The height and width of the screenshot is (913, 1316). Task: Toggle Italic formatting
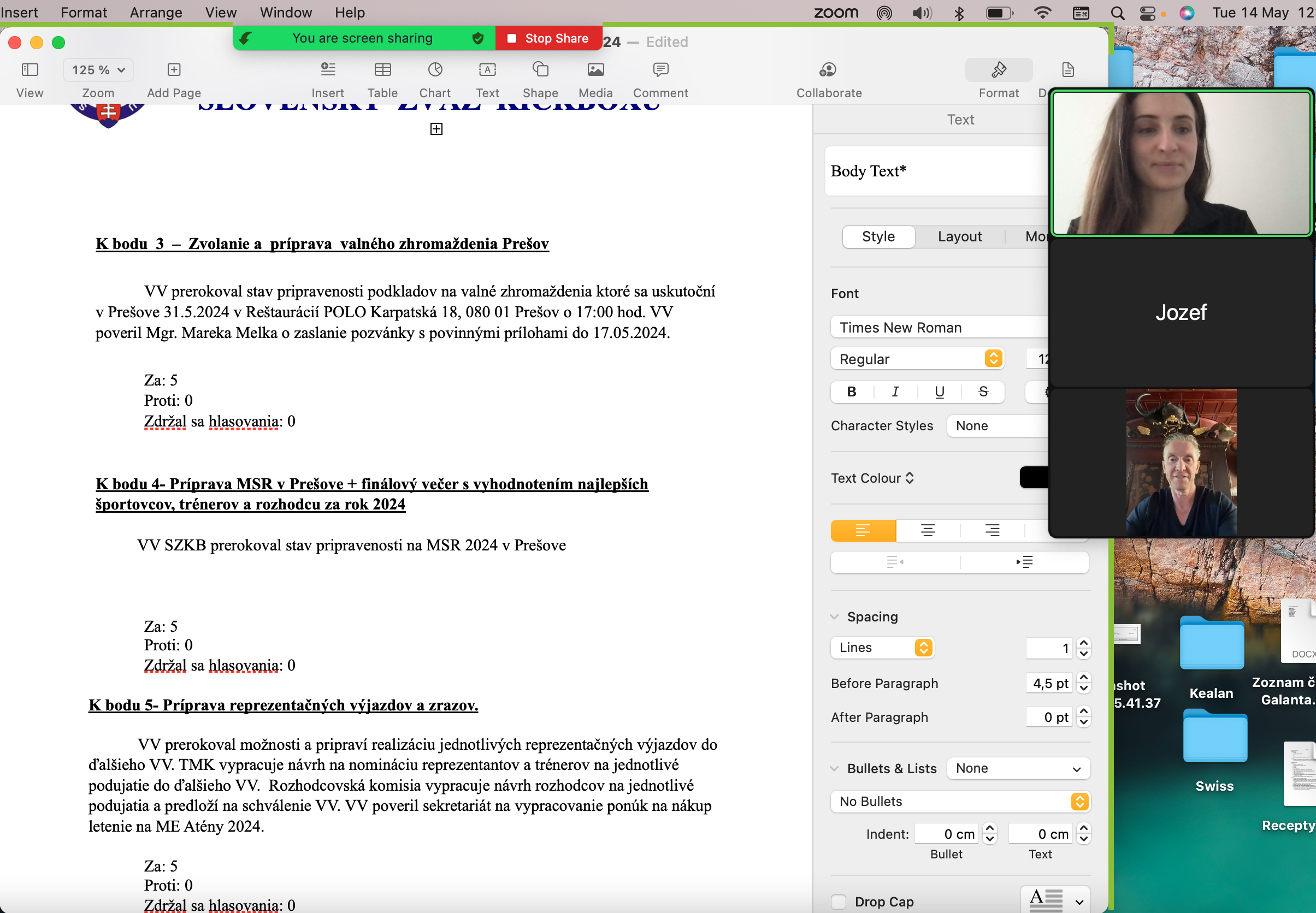pyautogui.click(x=895, y=392)
